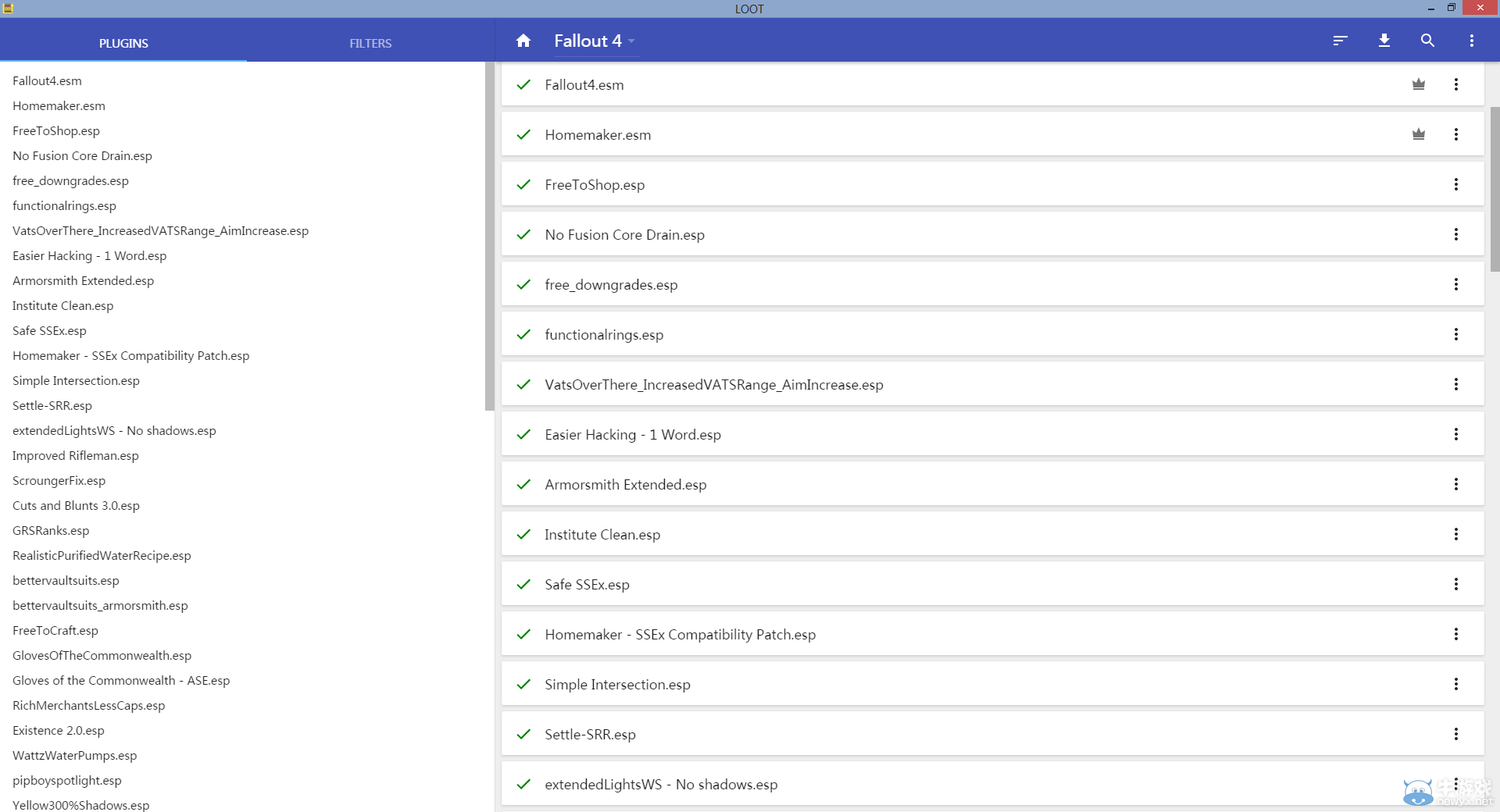
Task: Click active checkmark on FreeToShop.esp card
Action: tap(523, 184)
